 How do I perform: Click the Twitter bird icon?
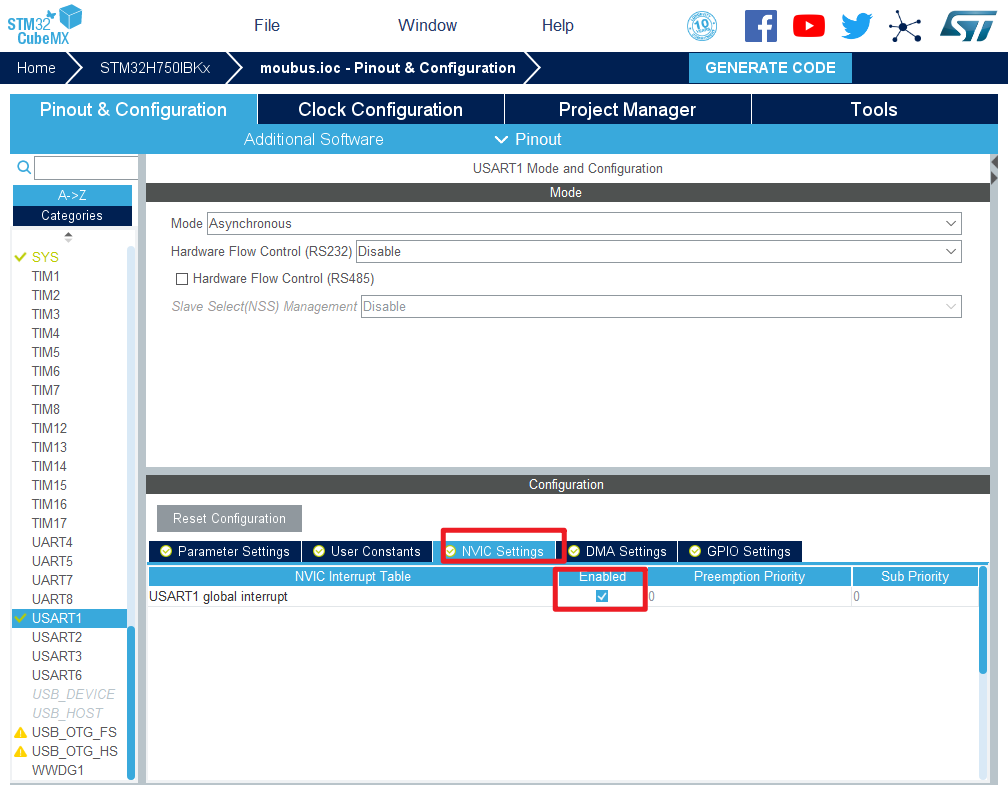[857, 26]
